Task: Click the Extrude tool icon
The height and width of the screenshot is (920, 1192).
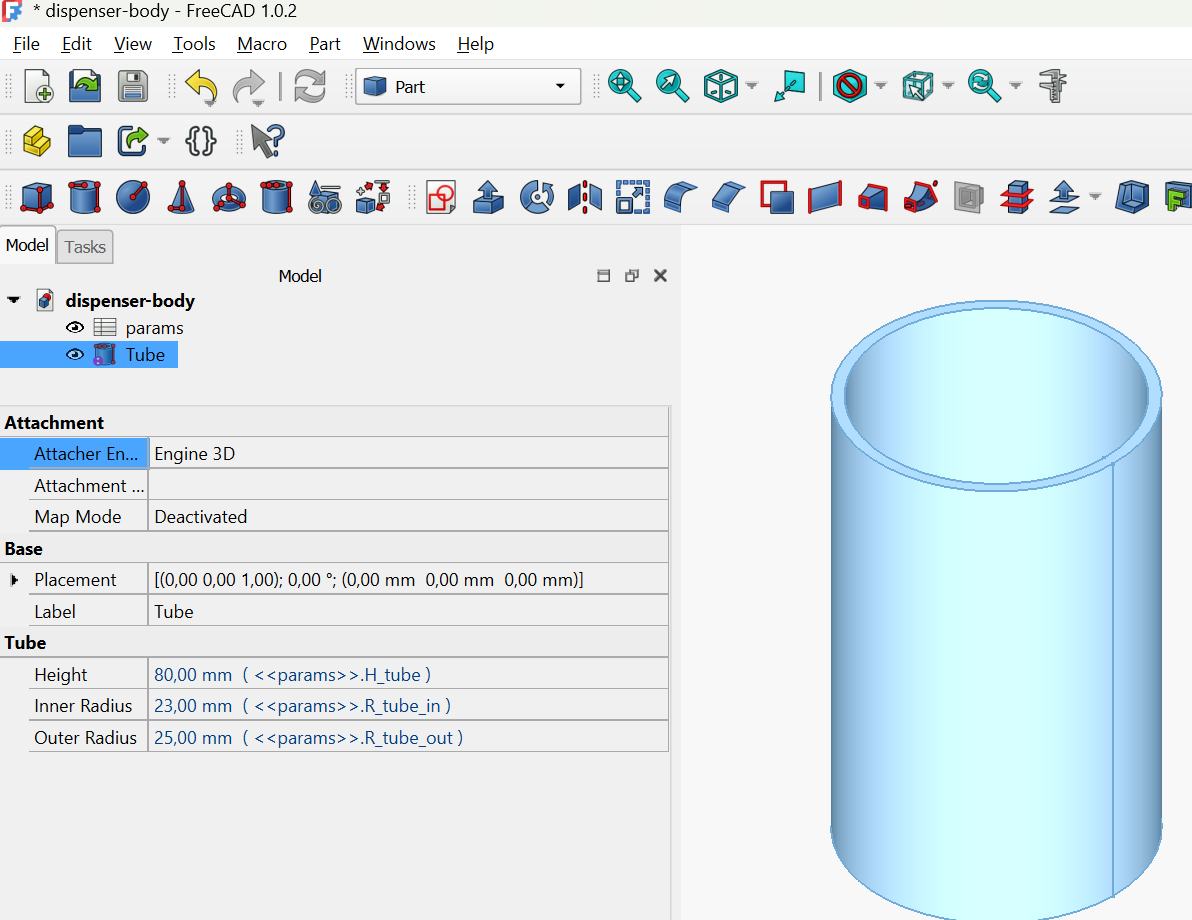Action: click(488, 197)
